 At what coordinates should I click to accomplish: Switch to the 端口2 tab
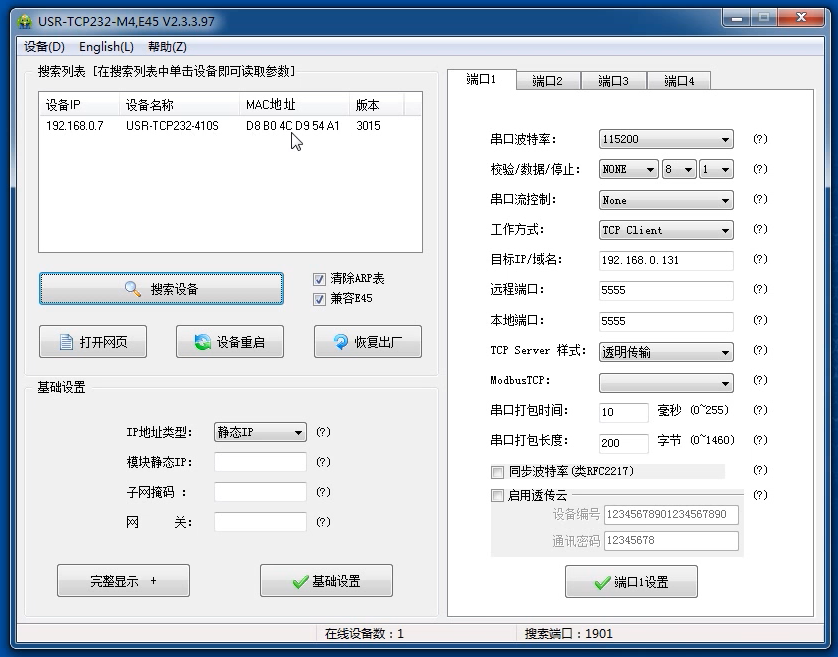pos(548,81)
